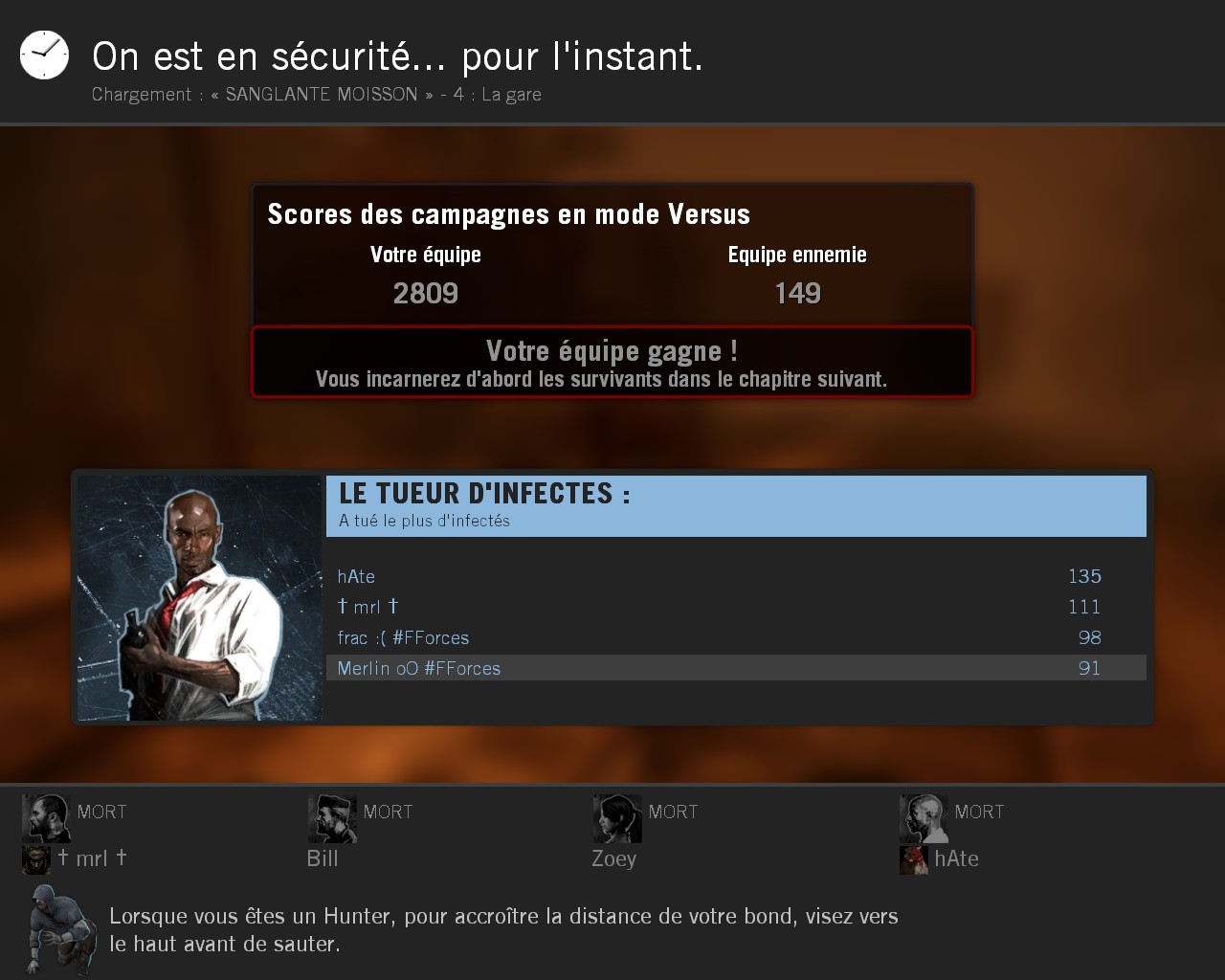
Task: Select highlighted Merlin oO #FForces row
Action: (x=736, y=668)
